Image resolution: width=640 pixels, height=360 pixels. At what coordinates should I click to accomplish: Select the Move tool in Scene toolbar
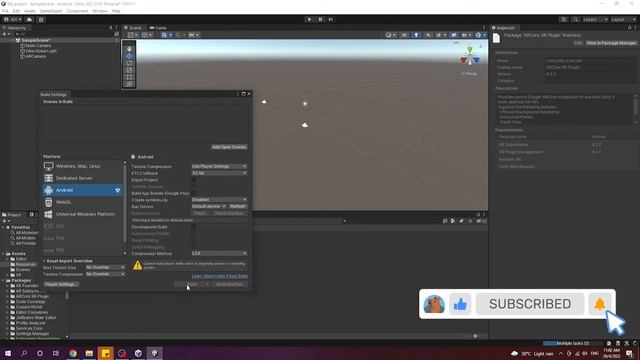click(129, 56)
